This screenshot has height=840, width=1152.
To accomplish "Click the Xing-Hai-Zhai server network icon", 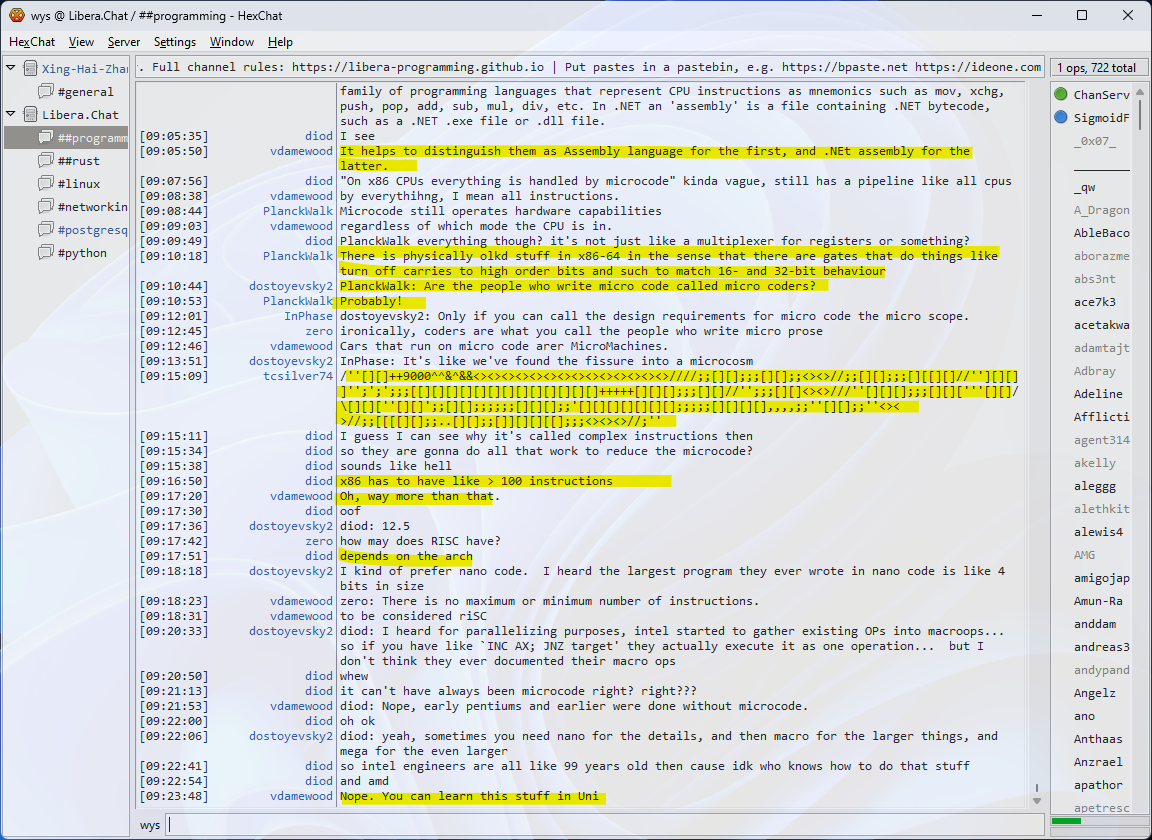I will (31, 69).
